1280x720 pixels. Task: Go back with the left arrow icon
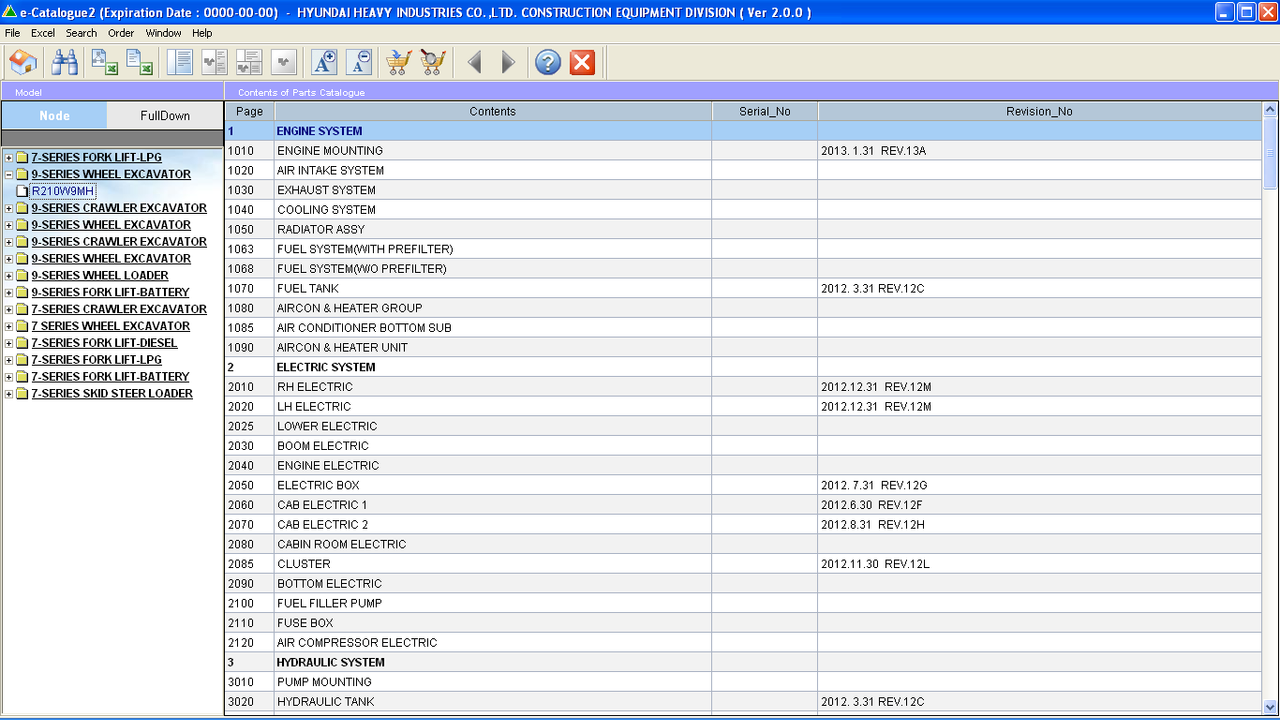click(474, 63)
